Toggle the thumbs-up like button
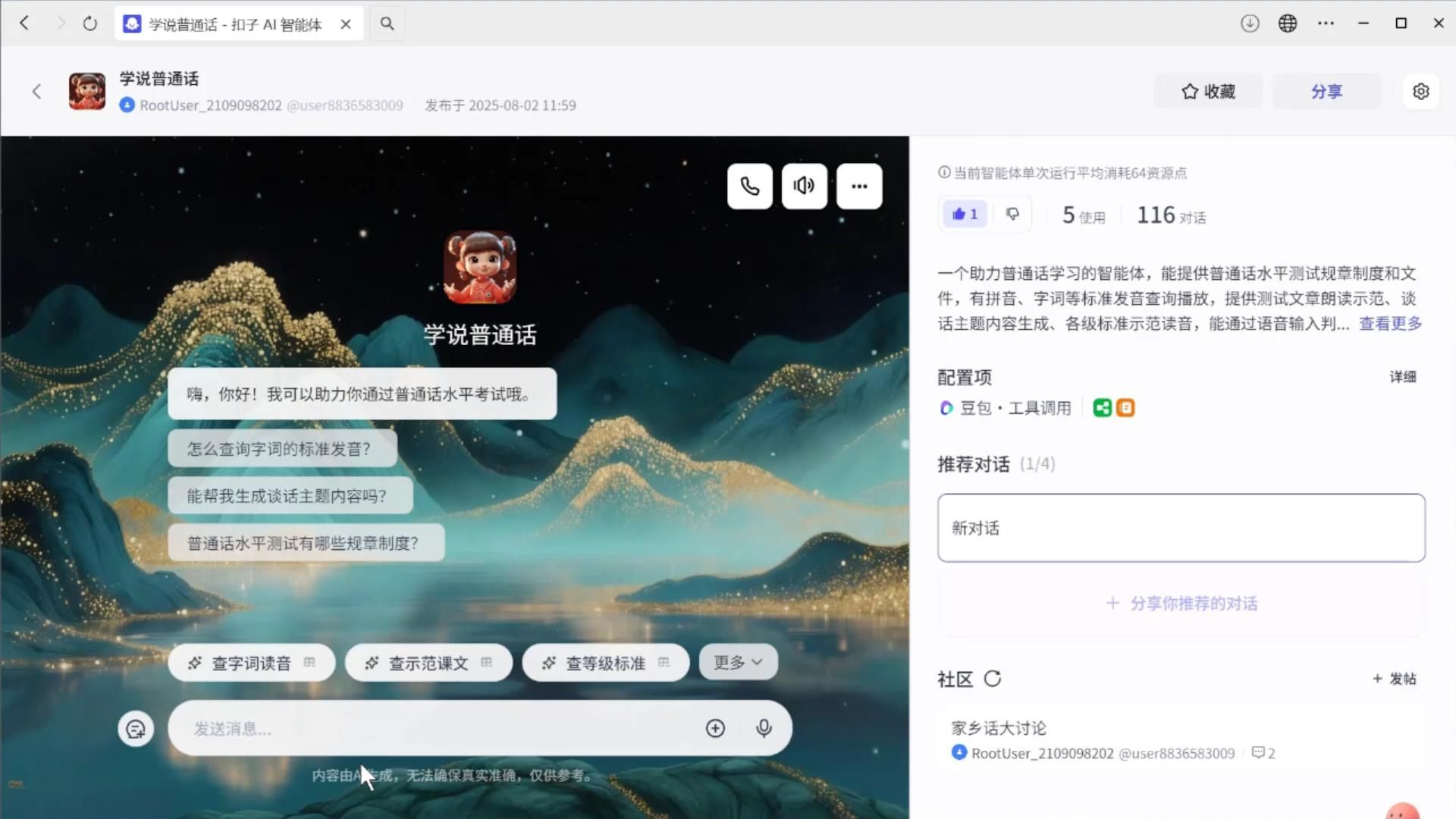The width and height of the screenshot is (1456, 819). tap(965, 215)
